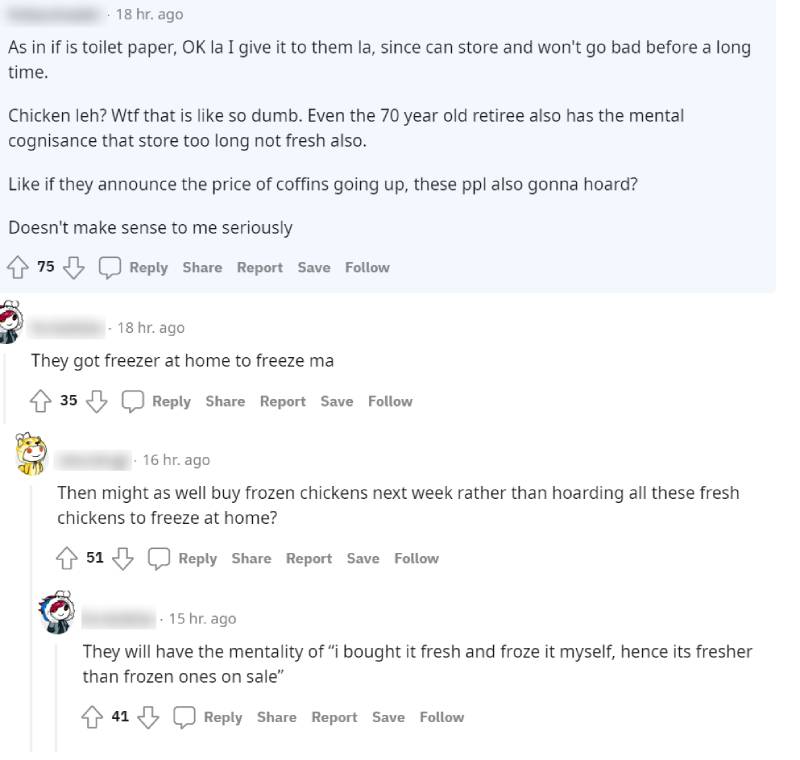This screenshot has height=760, width=800.
Task: Open the yellow avatar of 16 hr. ago commenter
Action: click(35, 456)
